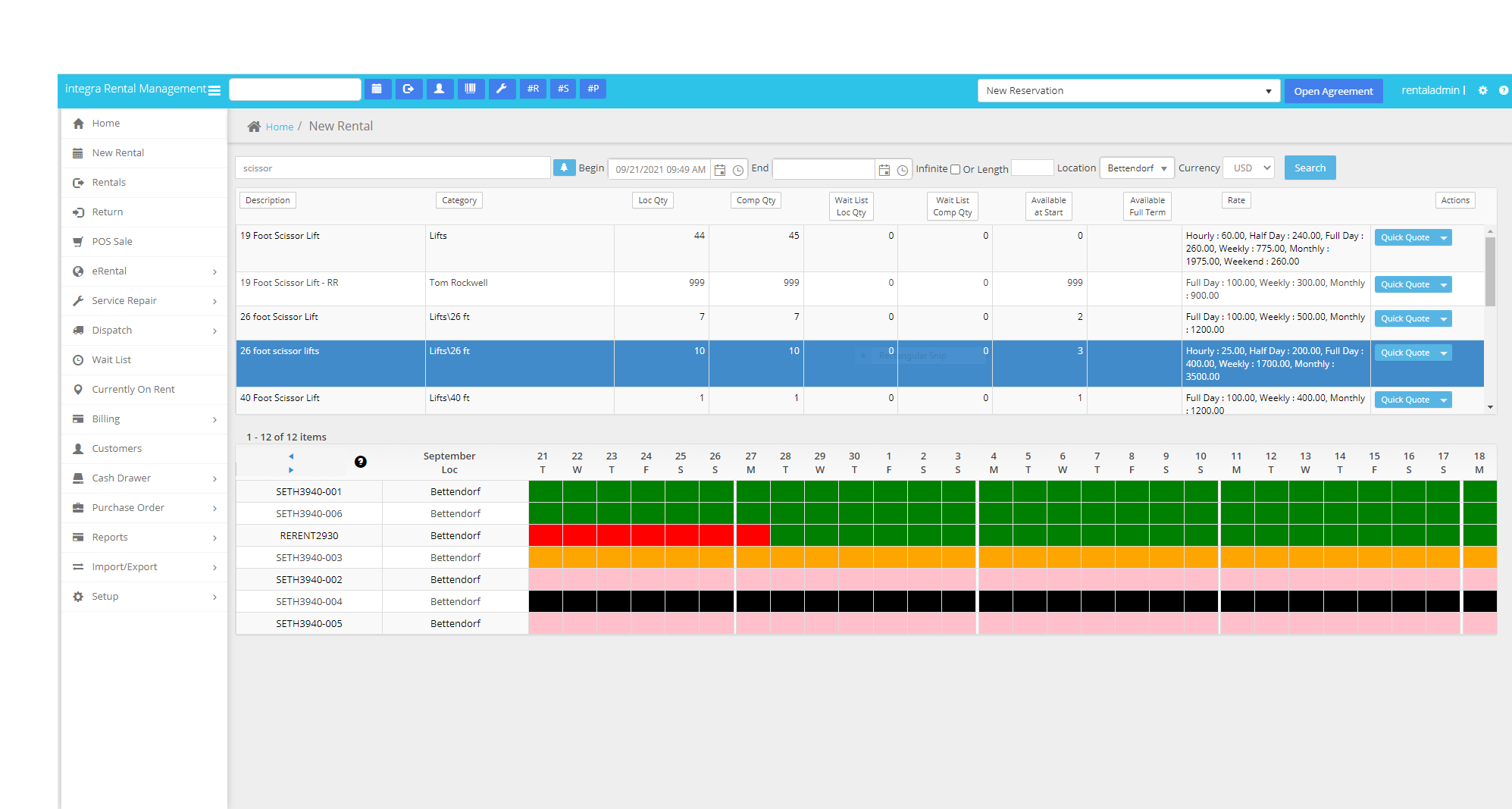Click the barcode icon in the top toolbar
This screenshot has width=1512, height=809.
[470, 89]
